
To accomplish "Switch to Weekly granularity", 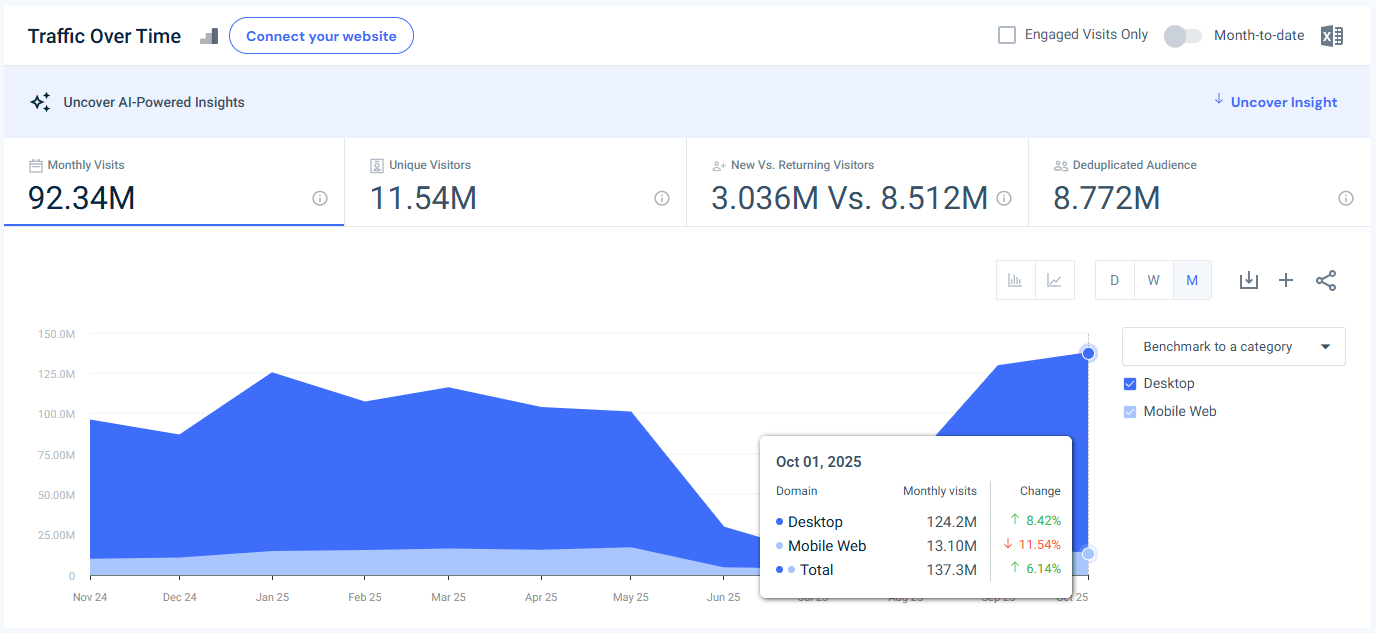I will click(1153, 280).
